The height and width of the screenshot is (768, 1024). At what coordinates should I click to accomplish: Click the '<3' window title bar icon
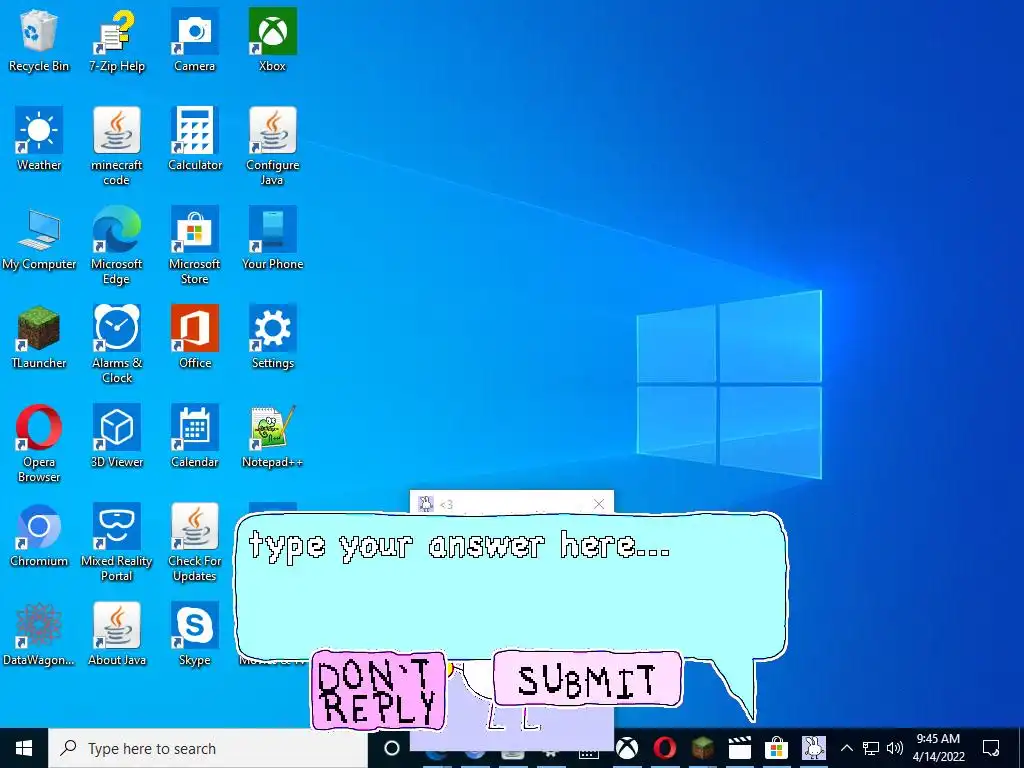[x=426, y=504]
